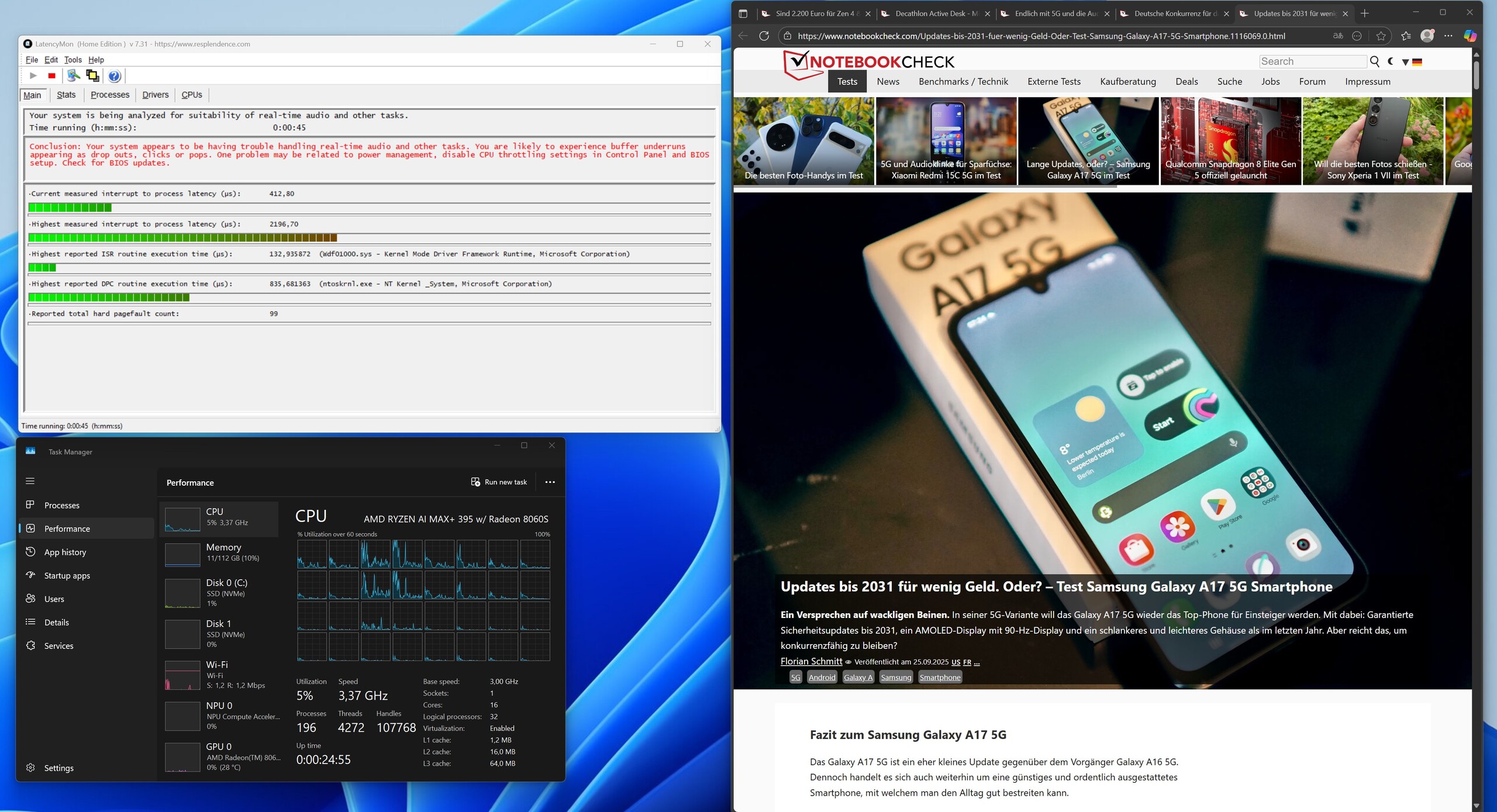Viewport: 1497px width, 812px height.
Task: Open LatencyMon options monitor-with-pen icon
Action: (73, 75)
